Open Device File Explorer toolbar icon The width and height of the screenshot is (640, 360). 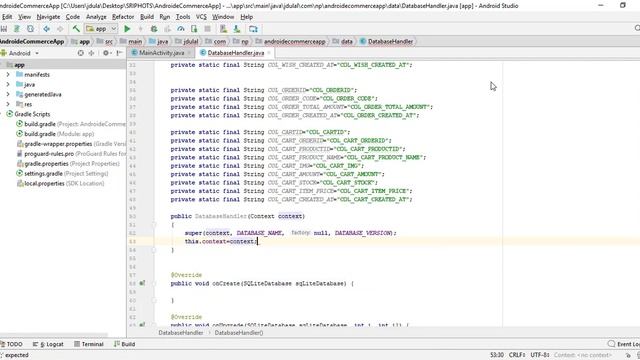coord(253,29)
